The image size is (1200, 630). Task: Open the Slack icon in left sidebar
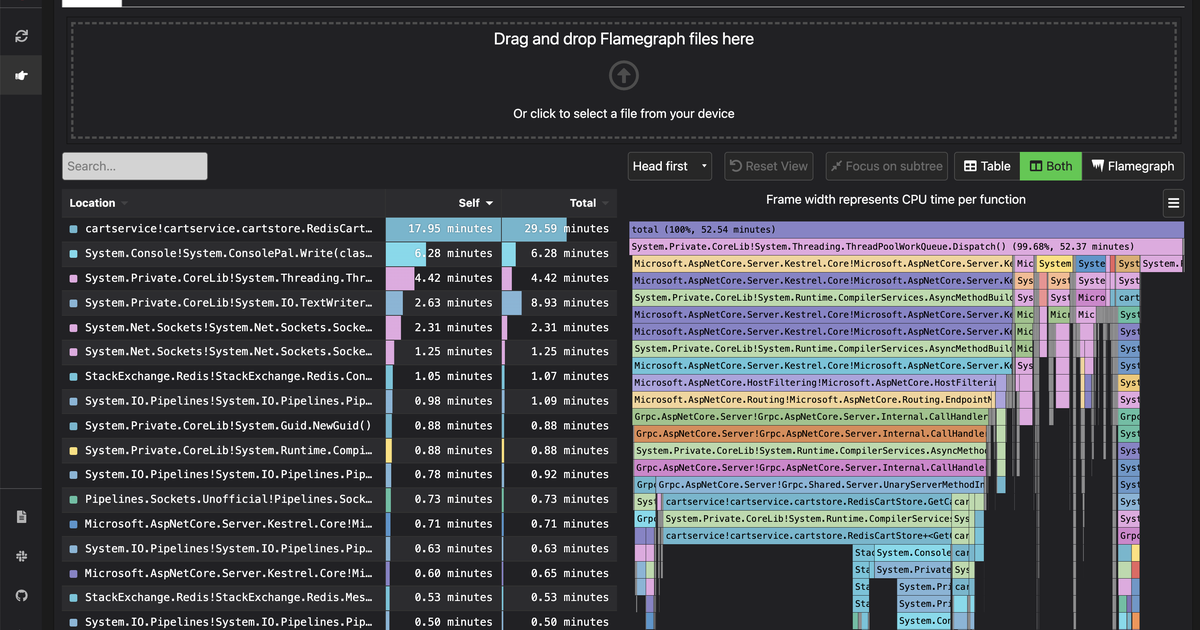[21, 556]
